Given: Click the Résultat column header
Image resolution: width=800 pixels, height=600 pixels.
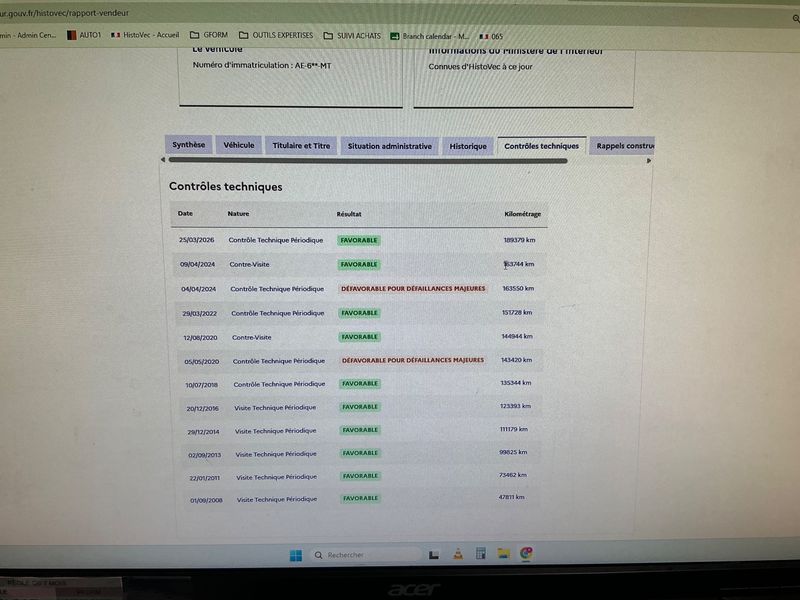Looking at the screenshot, I should [349, 214].
